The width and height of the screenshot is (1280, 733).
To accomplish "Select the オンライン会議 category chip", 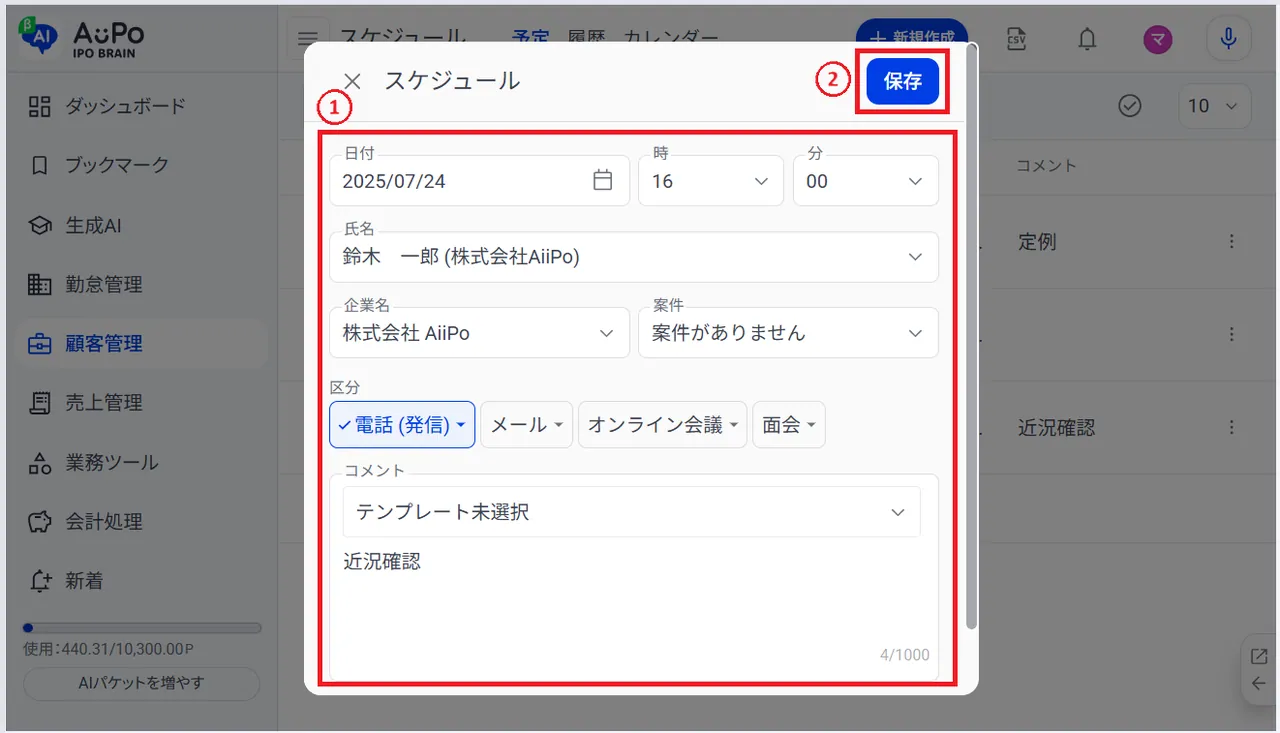I will pos(663,425).
